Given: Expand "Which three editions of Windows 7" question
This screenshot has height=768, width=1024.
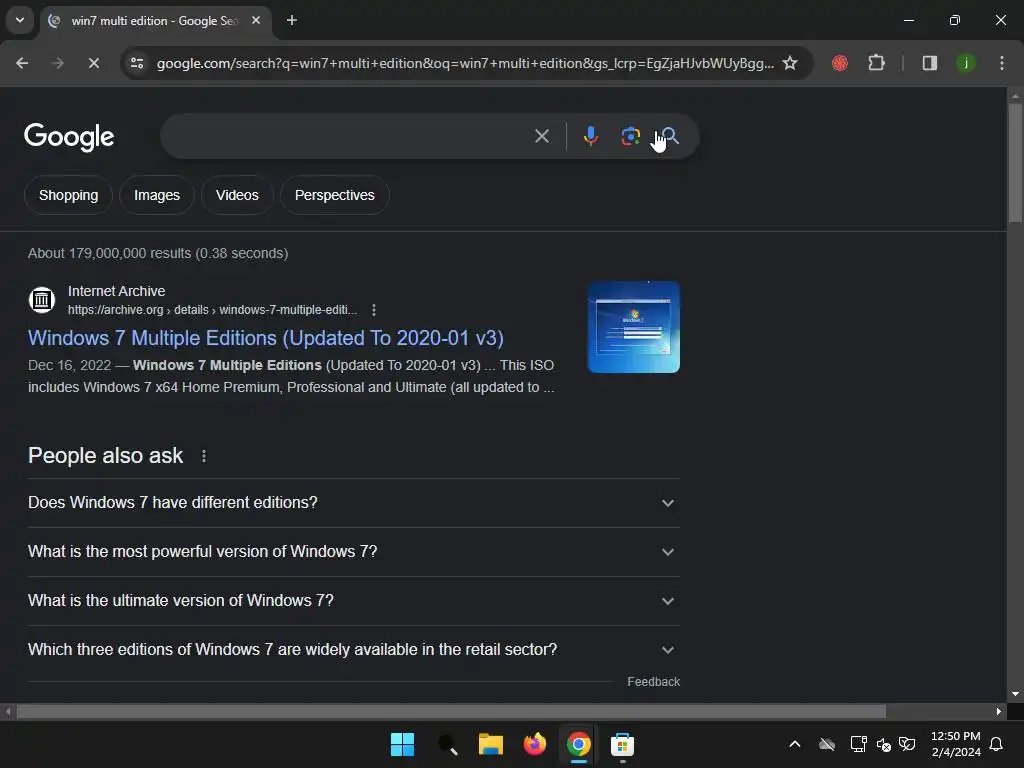Looking at the screenshot, I should (x=354, y=650).
